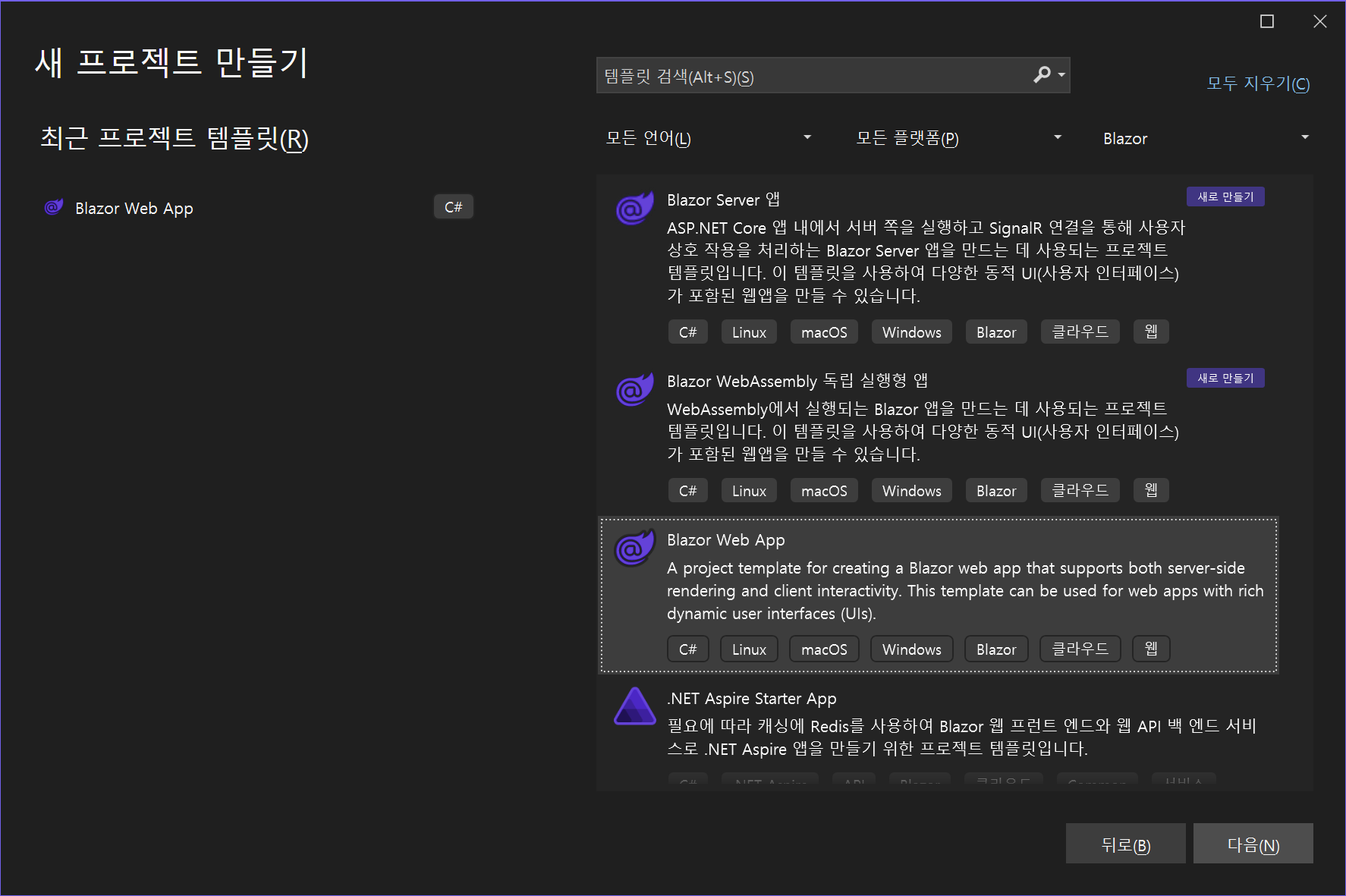Maximize the new project dialog window

click(1267, 21)
